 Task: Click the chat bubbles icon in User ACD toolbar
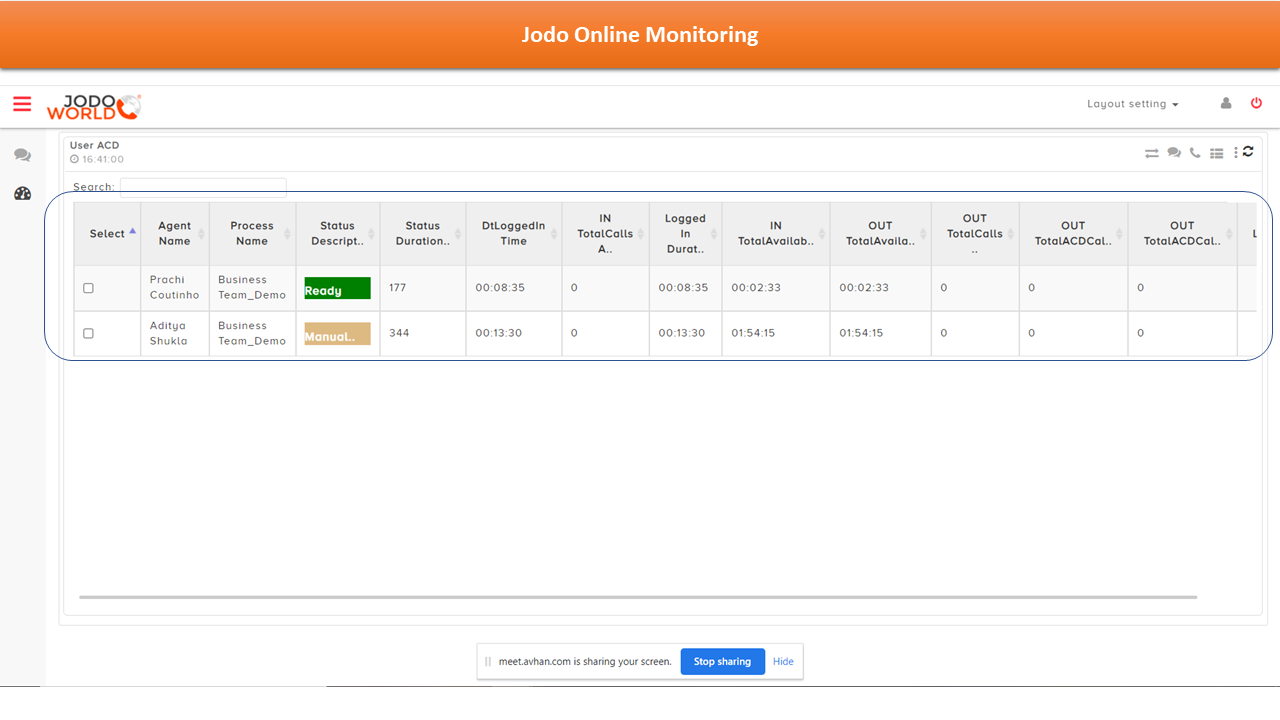[1174, 153]
